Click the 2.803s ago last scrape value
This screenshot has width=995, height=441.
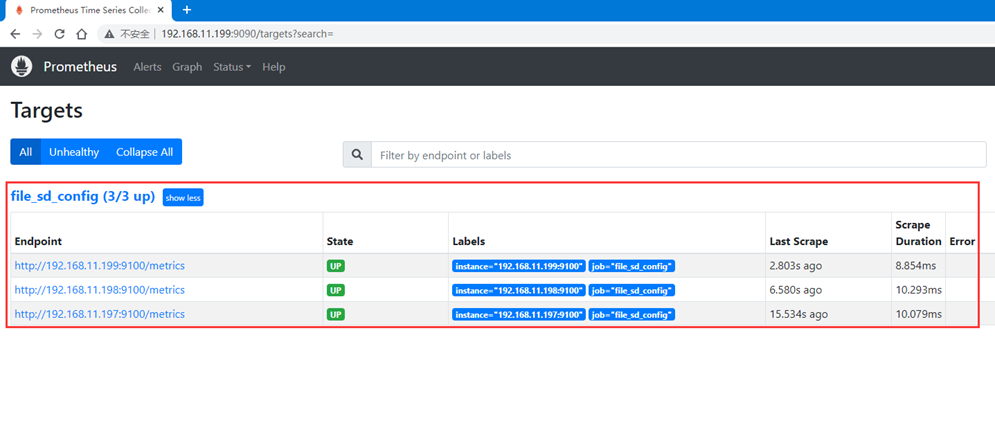[x=795, y=266]
